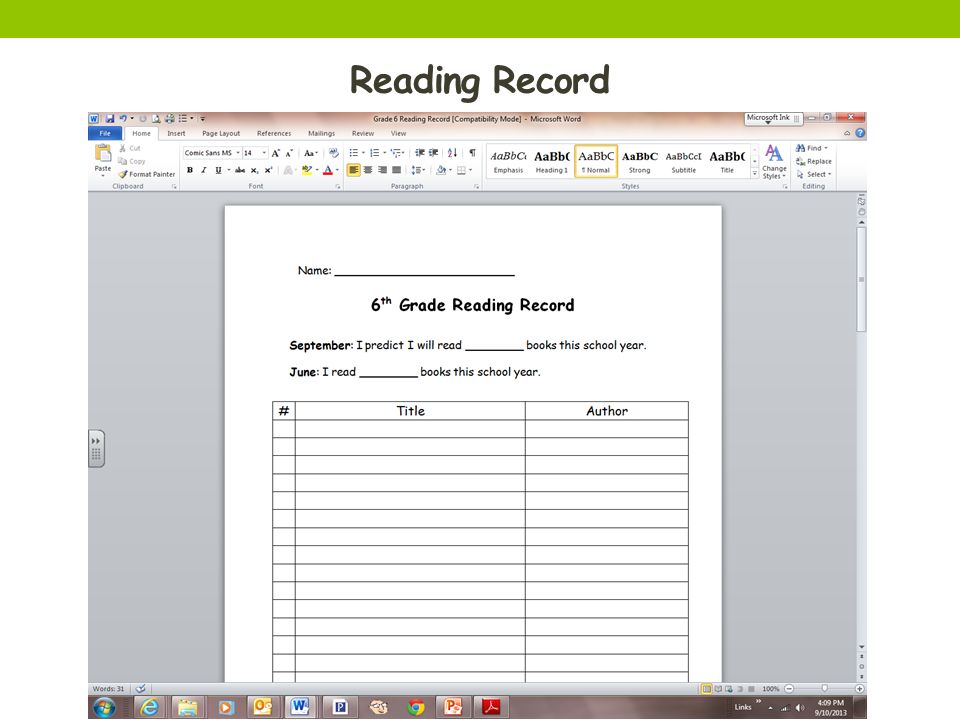Apply the Title style
This screenshot has height=720, width=960.
pos(727,162)
